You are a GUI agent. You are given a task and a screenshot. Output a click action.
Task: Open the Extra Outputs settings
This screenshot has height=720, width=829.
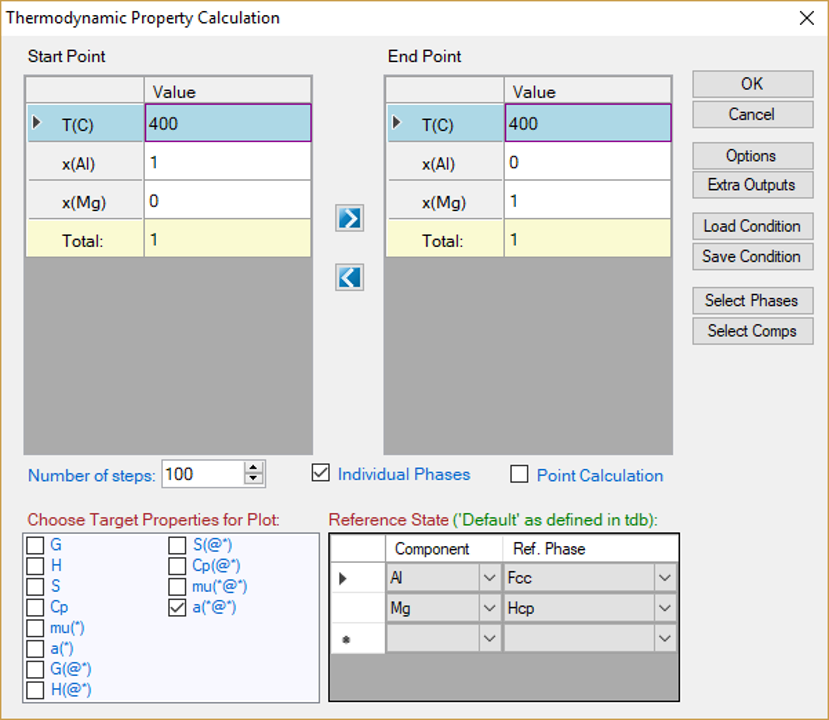[751, 185]
